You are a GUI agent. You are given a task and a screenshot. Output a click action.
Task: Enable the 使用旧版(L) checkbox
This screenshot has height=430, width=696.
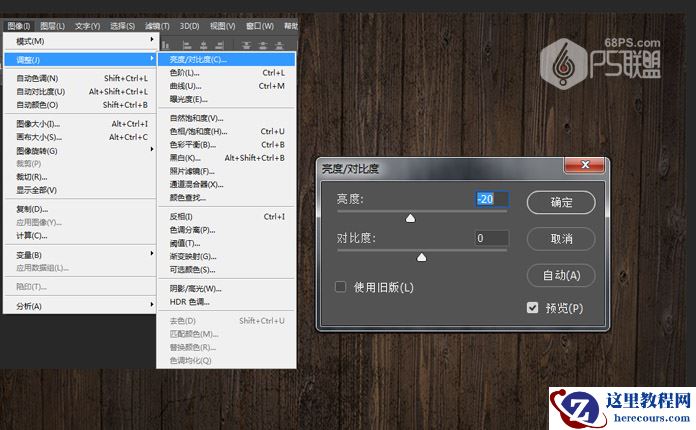(340, 287)
